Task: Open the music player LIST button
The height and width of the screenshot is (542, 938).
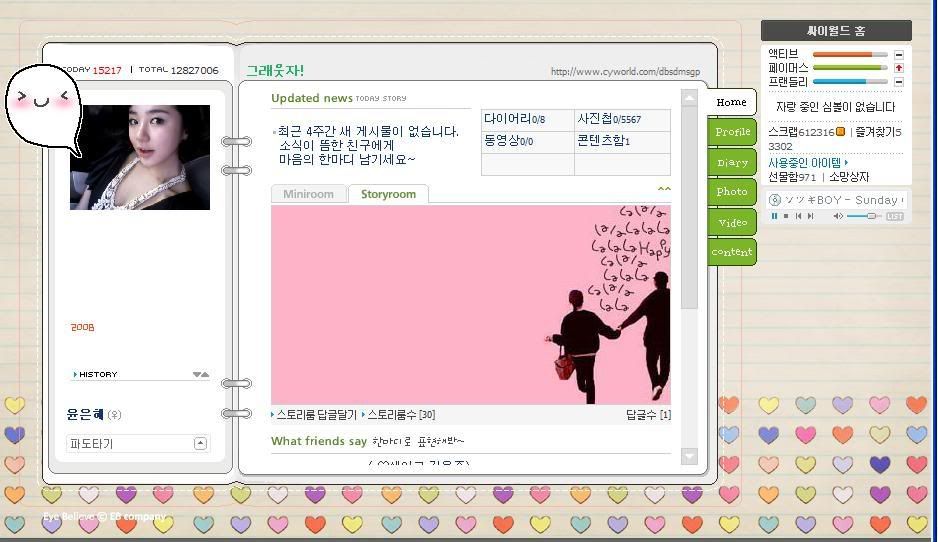Action: (x=894, y=216)
